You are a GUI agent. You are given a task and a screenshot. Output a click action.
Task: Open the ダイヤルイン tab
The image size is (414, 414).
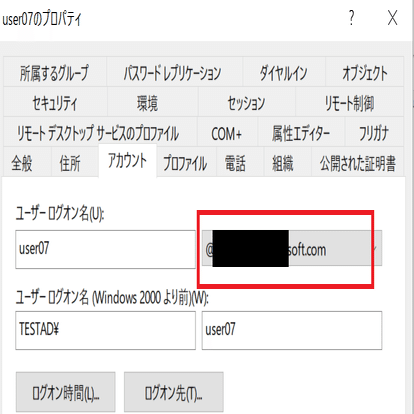pyautogui.click(x=284, y=72)
